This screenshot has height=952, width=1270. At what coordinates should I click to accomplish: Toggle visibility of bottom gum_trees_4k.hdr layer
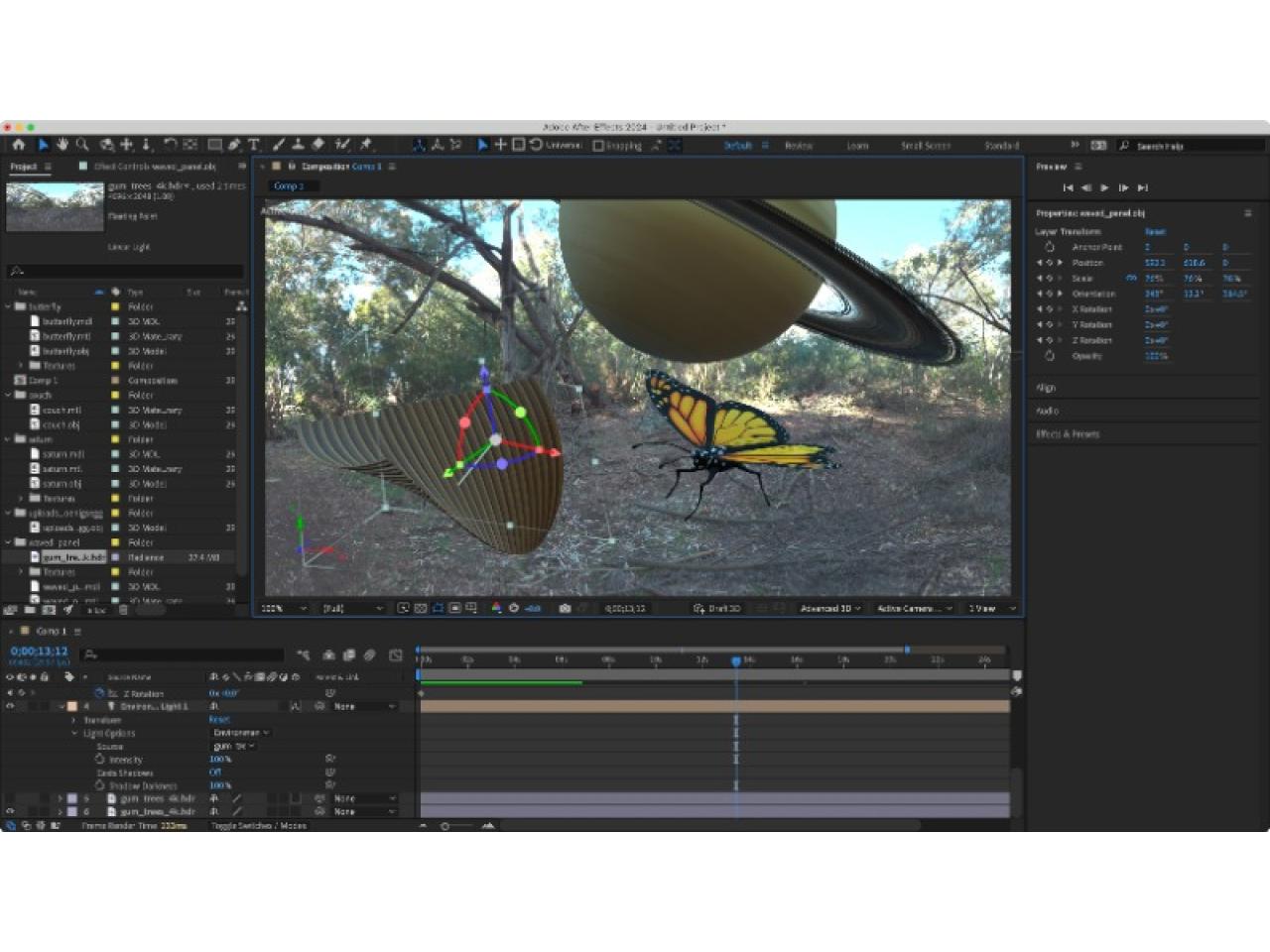[x=10, y=811]
